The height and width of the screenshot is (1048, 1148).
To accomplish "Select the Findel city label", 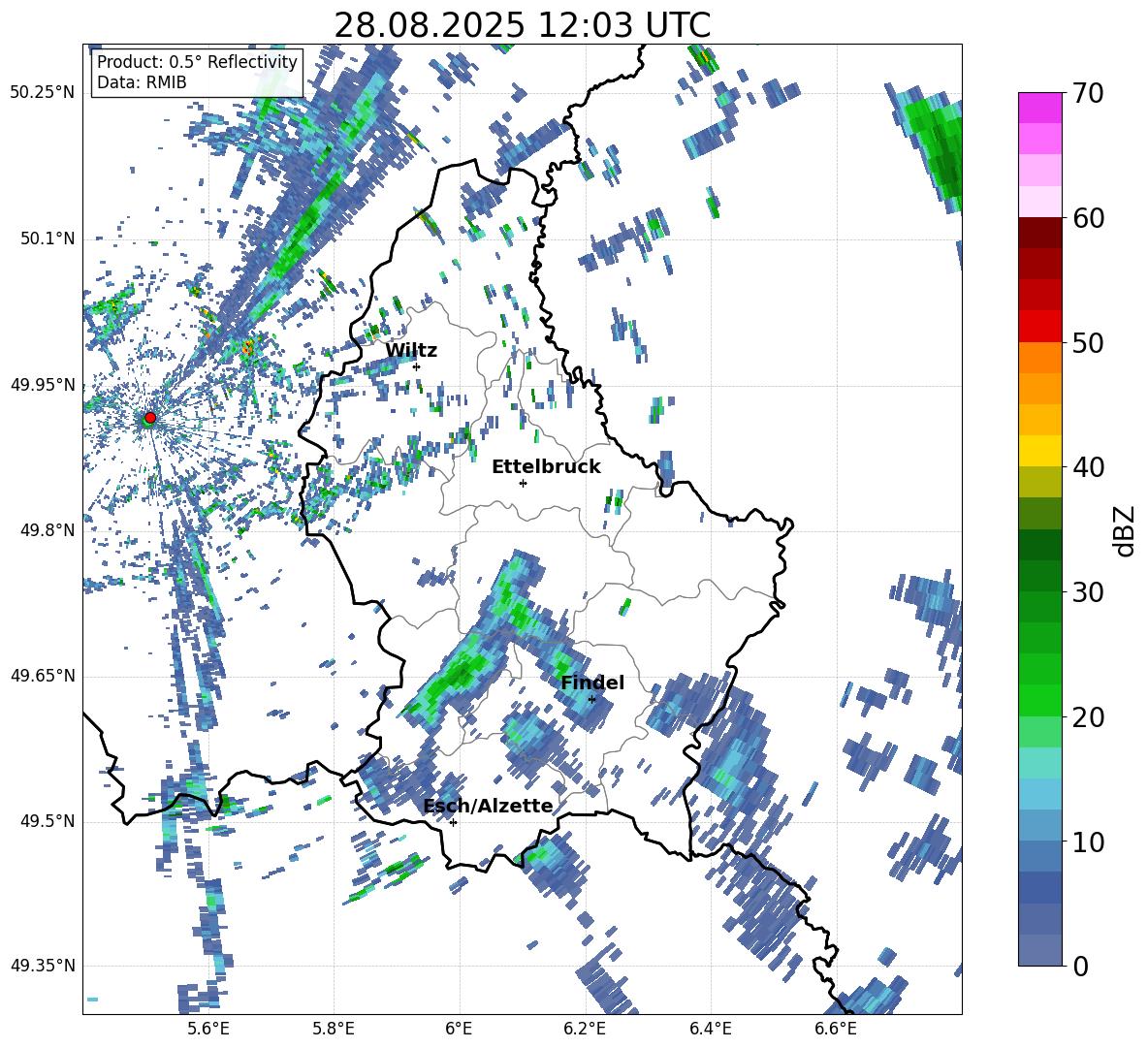I will 592,683.
